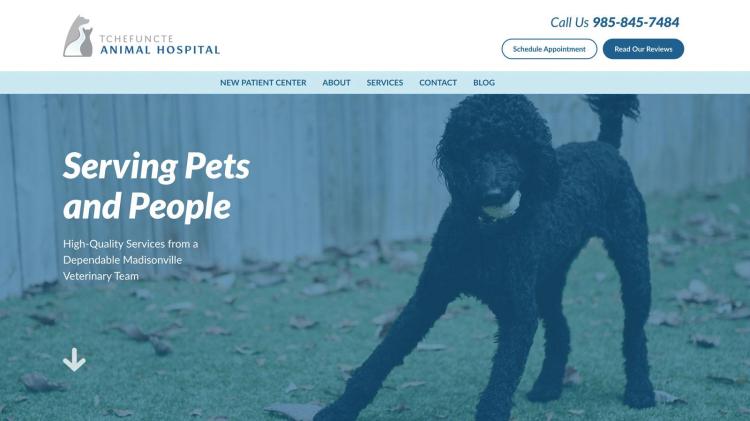The image size is (750, 421).
Task: Click empty area of light blue navigation bar
Action: point(622,82)
